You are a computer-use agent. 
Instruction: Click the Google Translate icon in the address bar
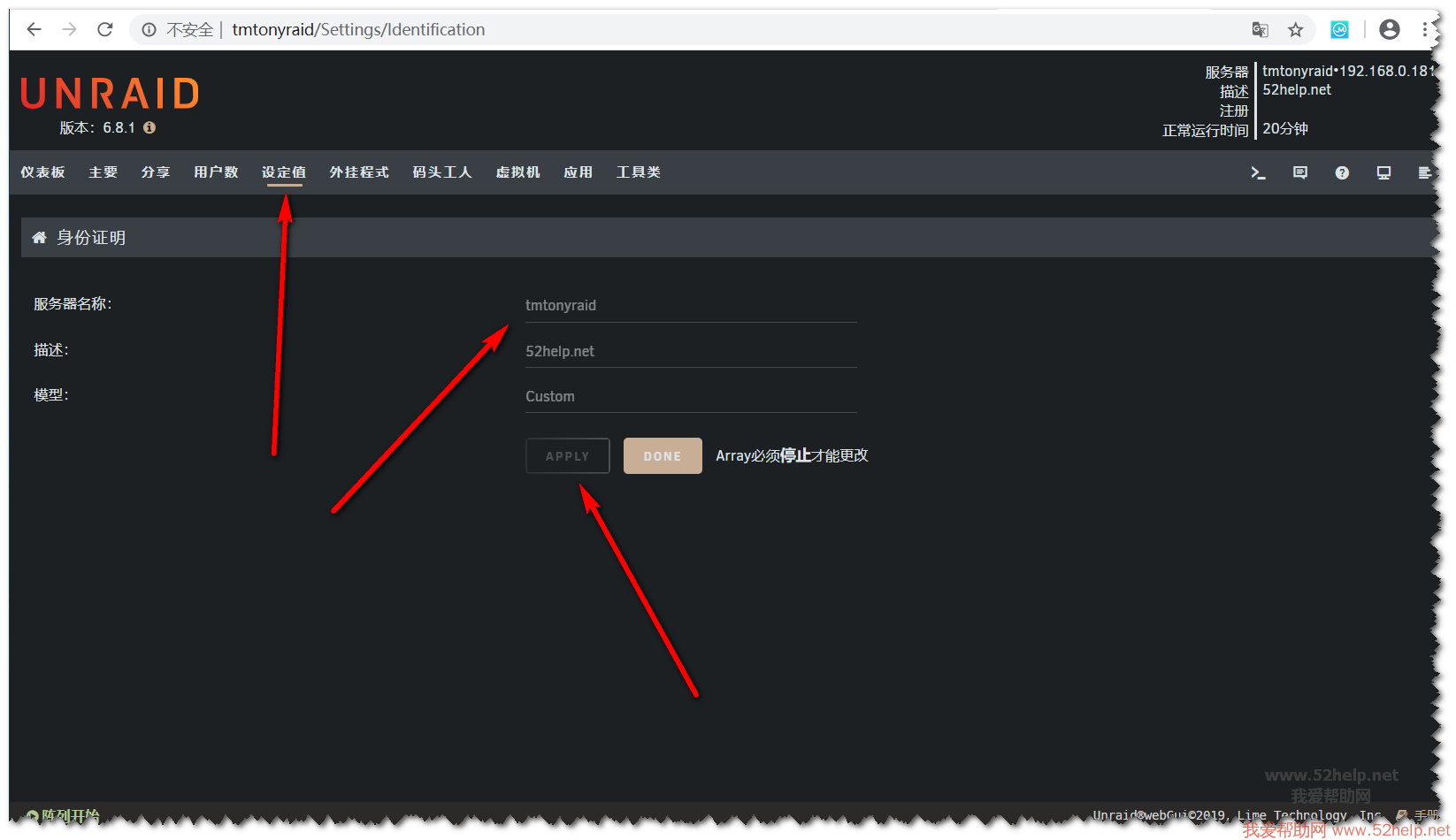click(x=1260, y=30)
